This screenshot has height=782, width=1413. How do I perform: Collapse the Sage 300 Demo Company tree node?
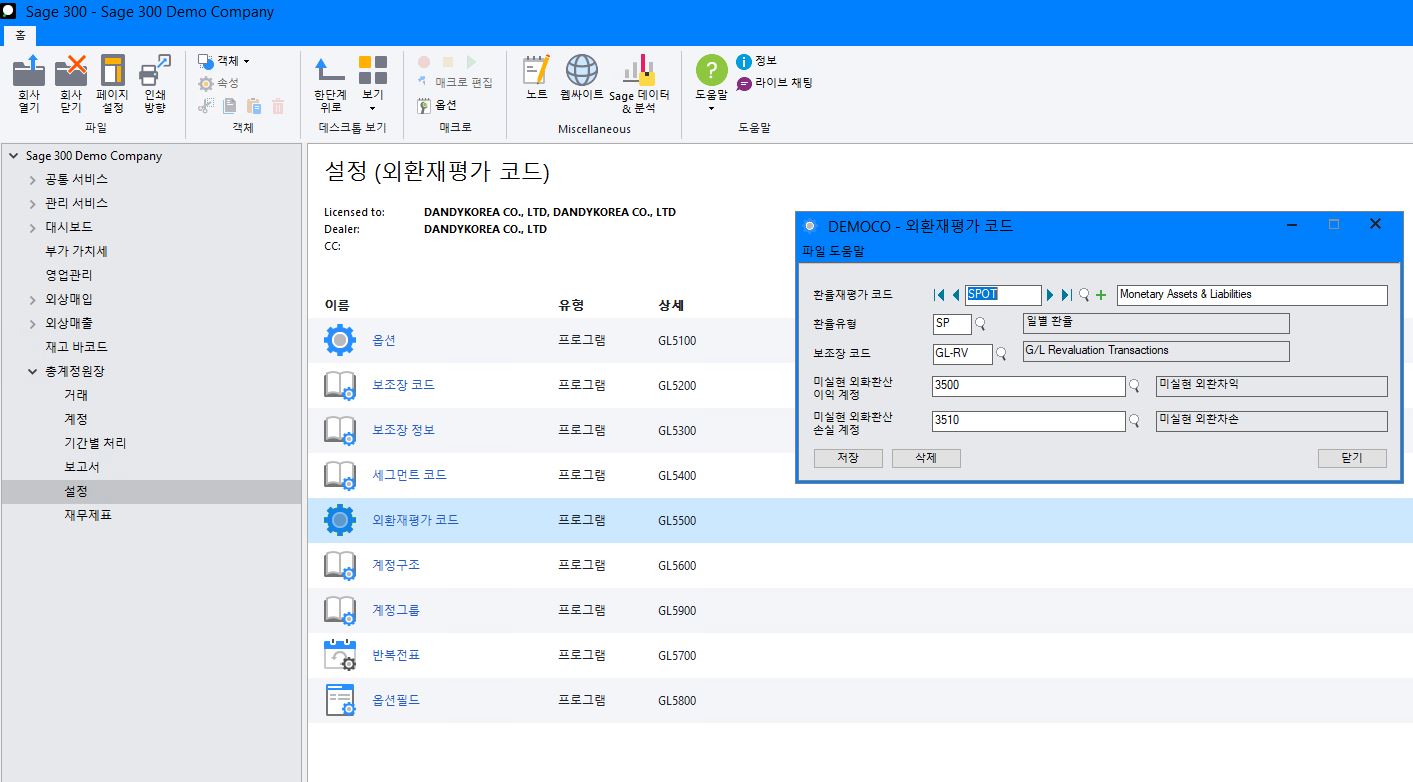coord(13,156)
